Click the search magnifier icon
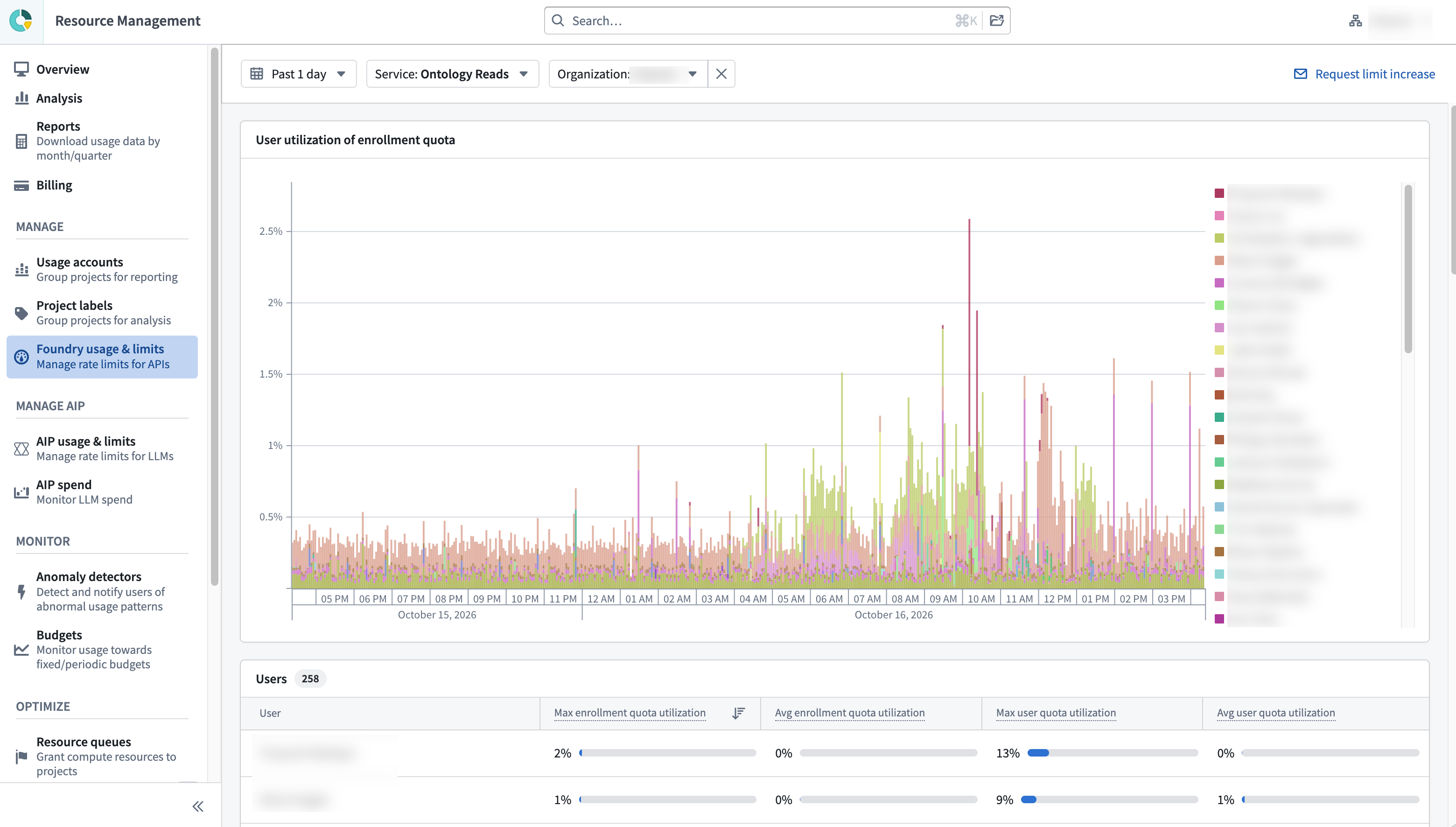Screen dimensions: 1456x827 (558, 21)
